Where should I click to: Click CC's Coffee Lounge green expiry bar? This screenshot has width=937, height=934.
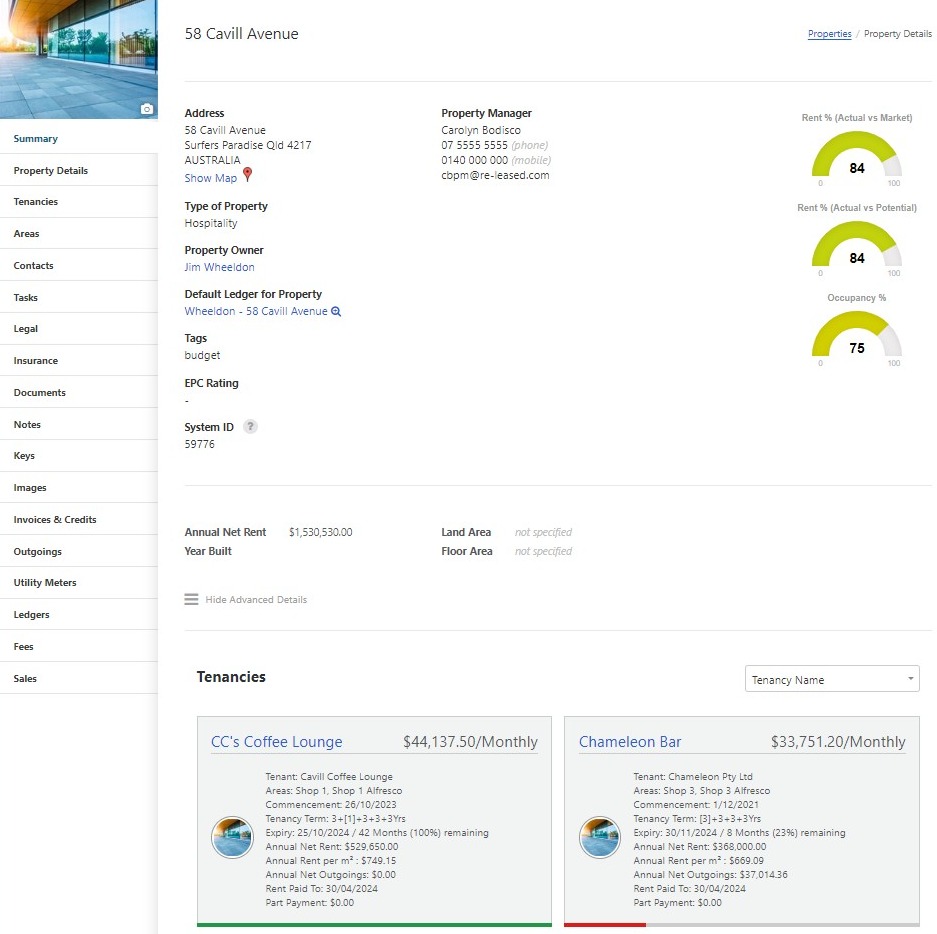(374, 924)
